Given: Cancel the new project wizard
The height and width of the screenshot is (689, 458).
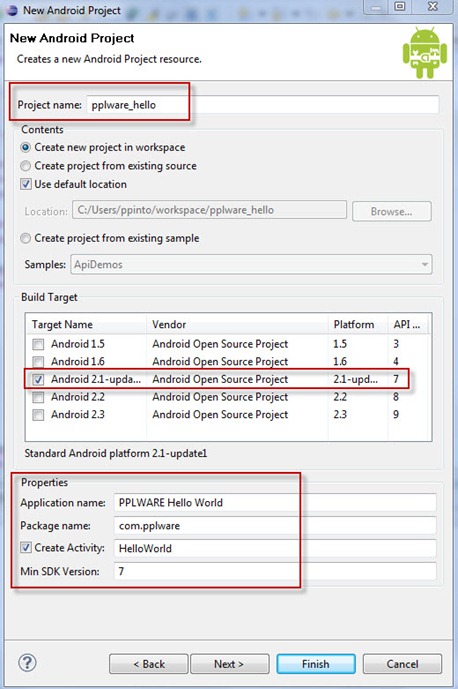Looking at the screenshot, I should click(402, 664).
